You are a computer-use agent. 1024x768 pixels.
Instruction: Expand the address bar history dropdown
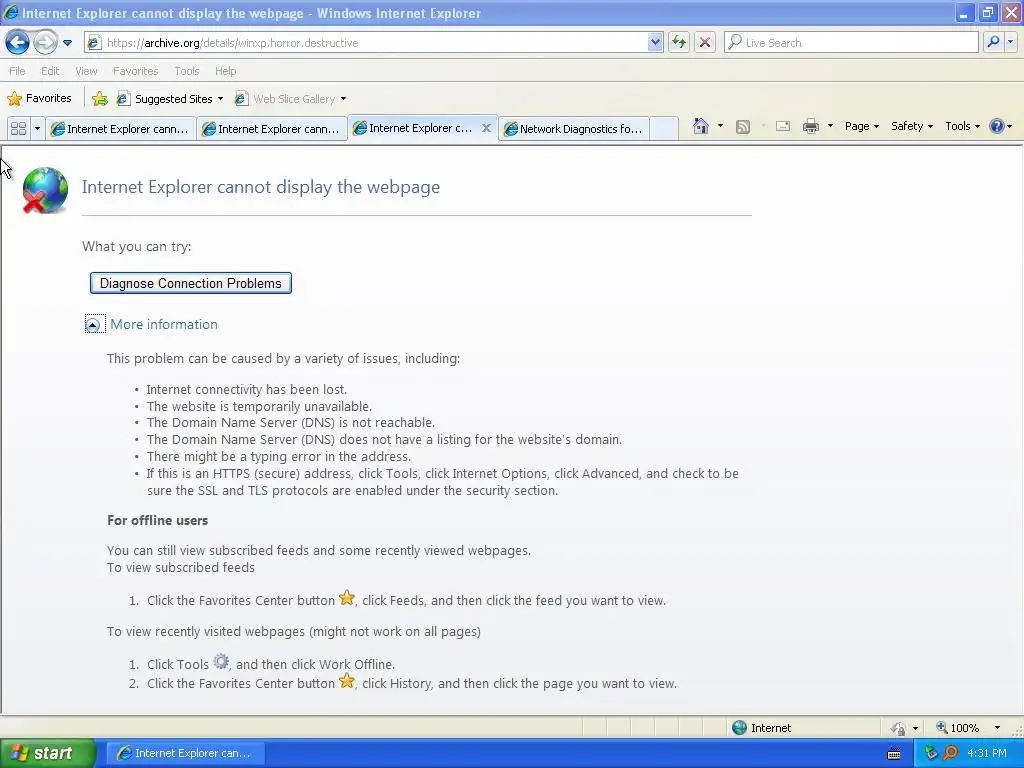[655, 42]
